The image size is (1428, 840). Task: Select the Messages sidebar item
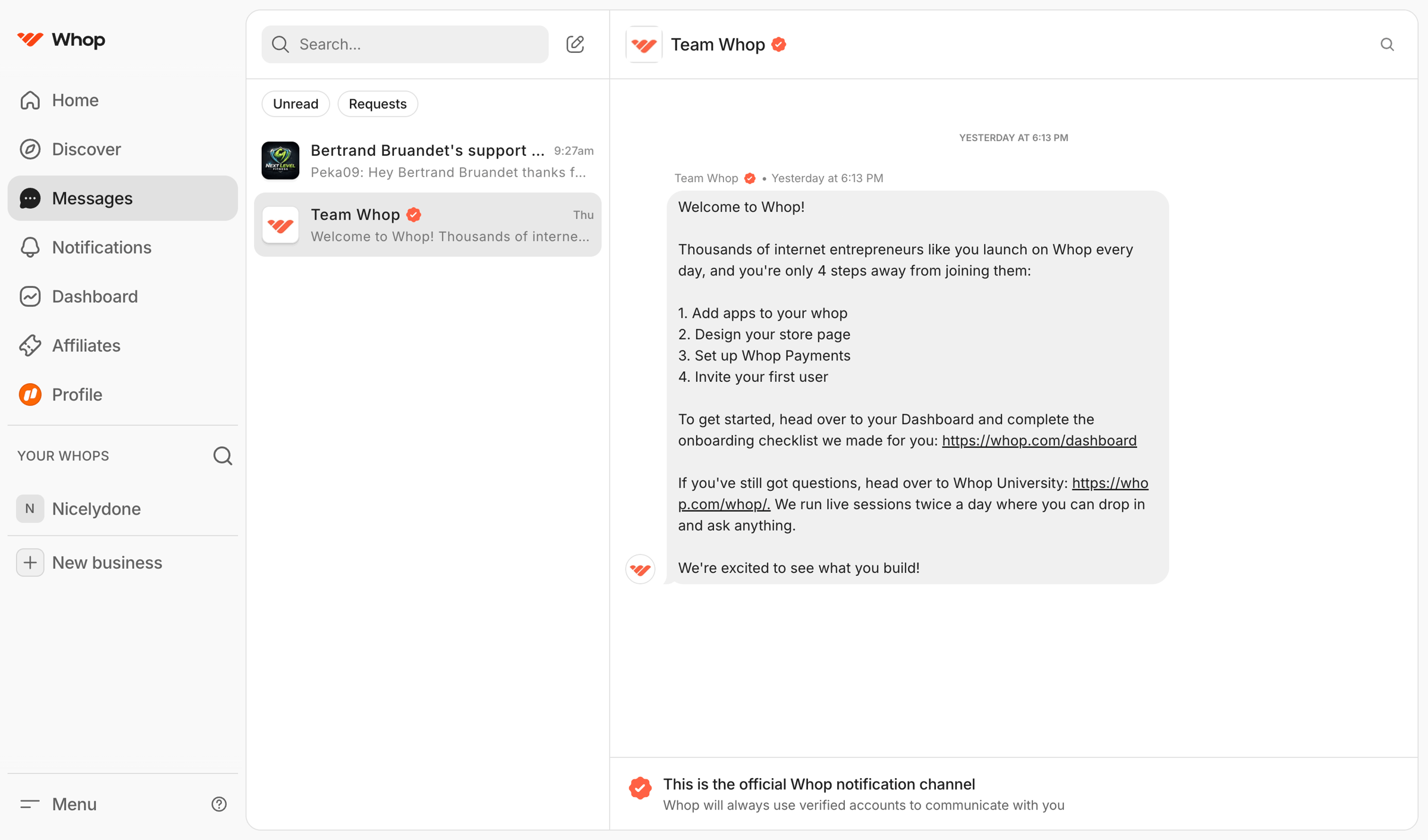(x=123, y=198)
